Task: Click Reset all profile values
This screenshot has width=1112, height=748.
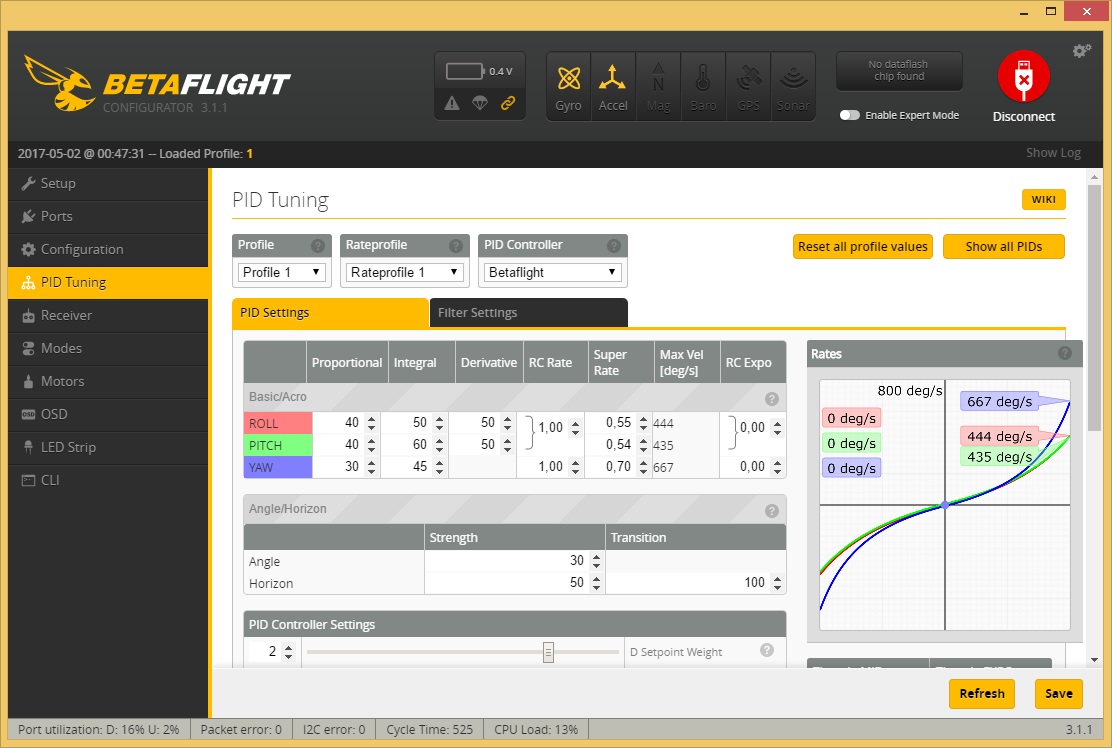Action: click(862, 247)
